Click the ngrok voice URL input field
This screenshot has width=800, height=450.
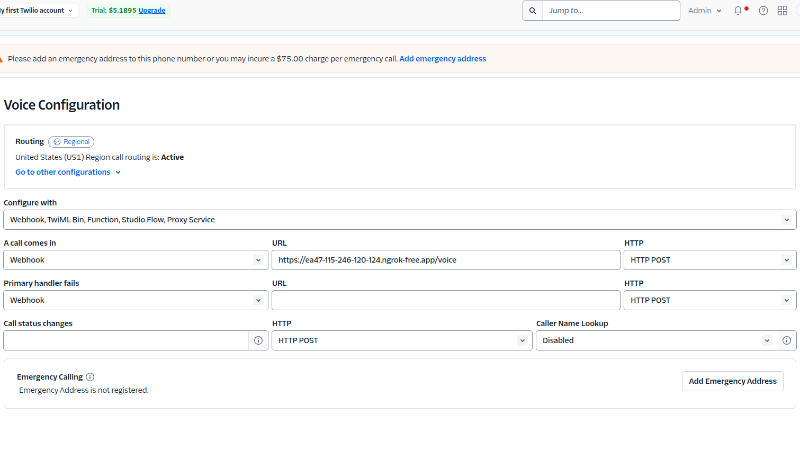(x=445, y=260)
